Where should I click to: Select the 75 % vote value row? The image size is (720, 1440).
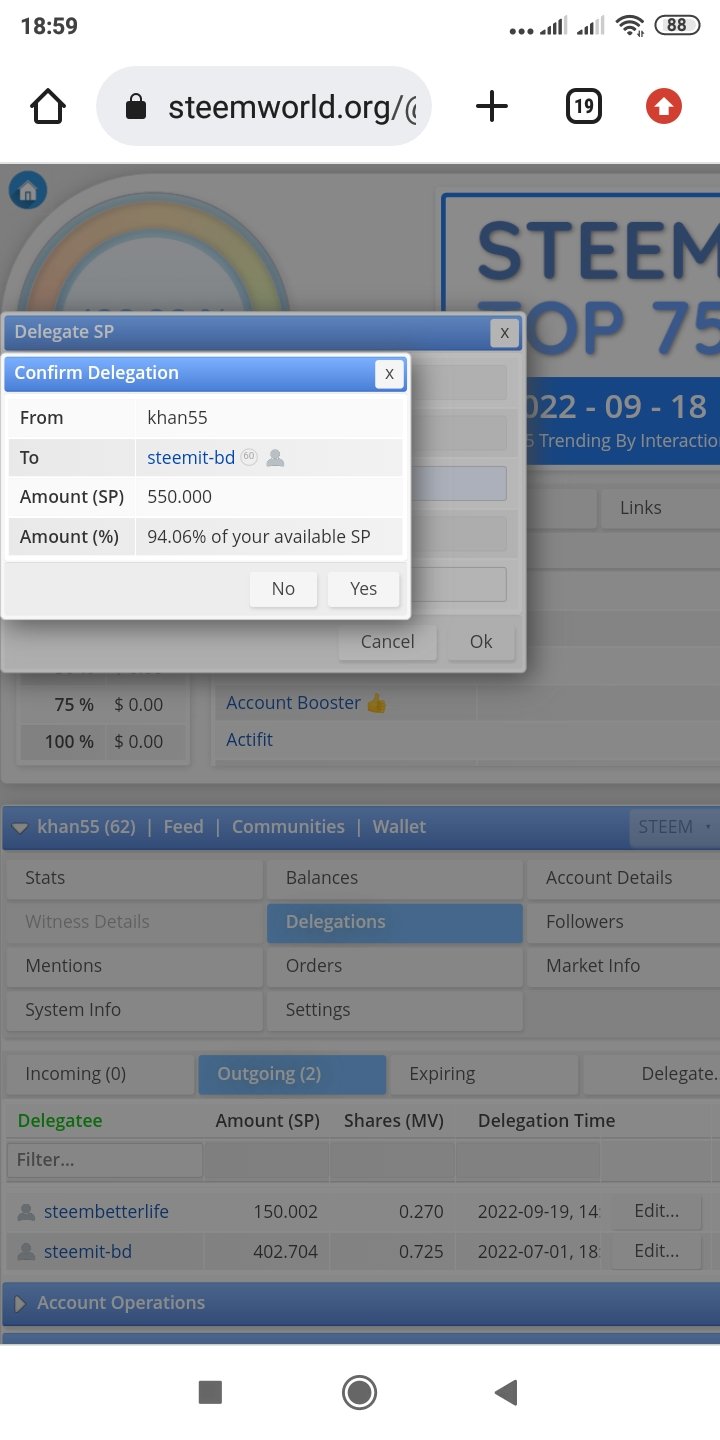tap(106, 704)
